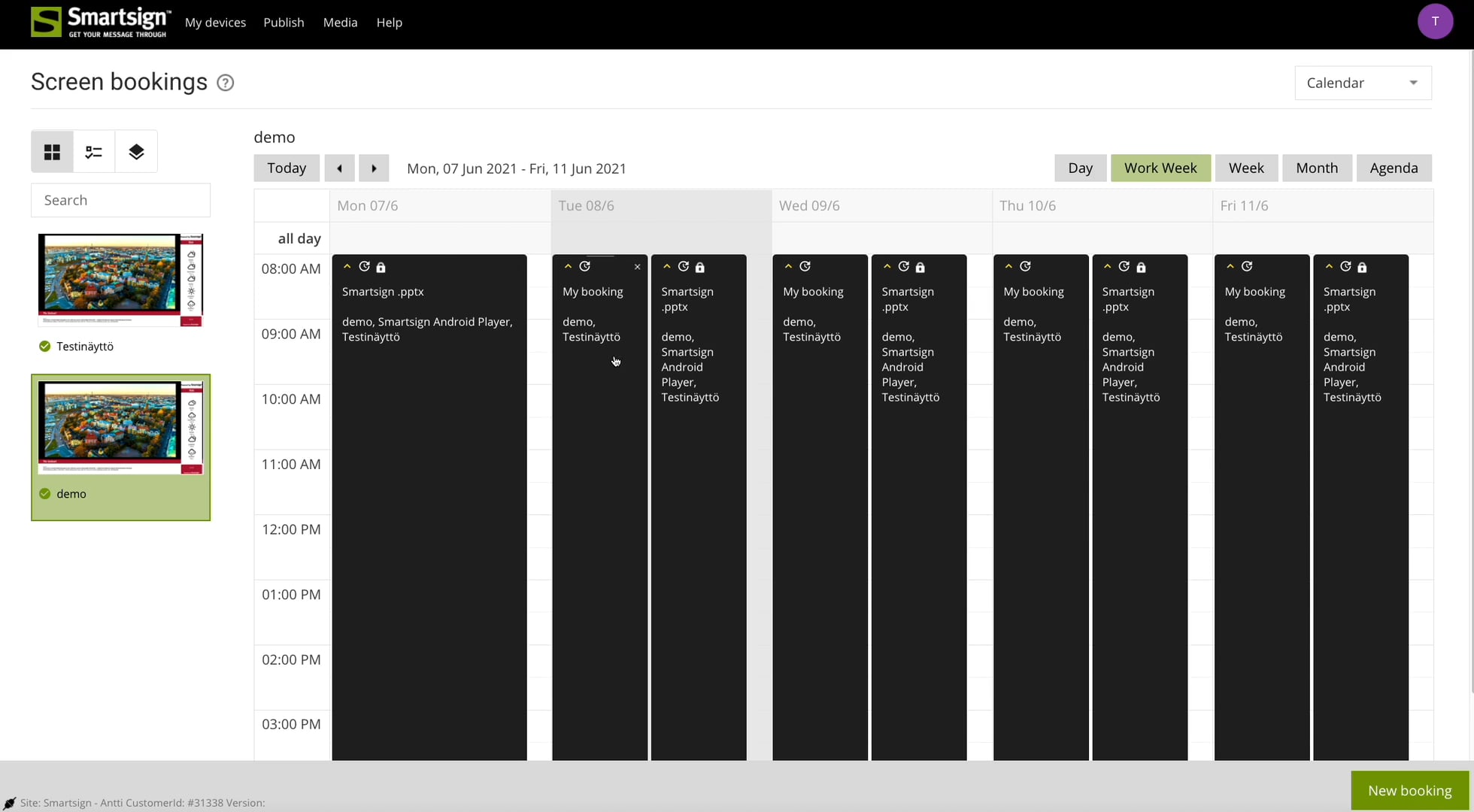This screenshot has height=812, width=1474.
Task: Collapse Friday Smartsign .pptx booking caret
Action: [x=1329, y=266]
